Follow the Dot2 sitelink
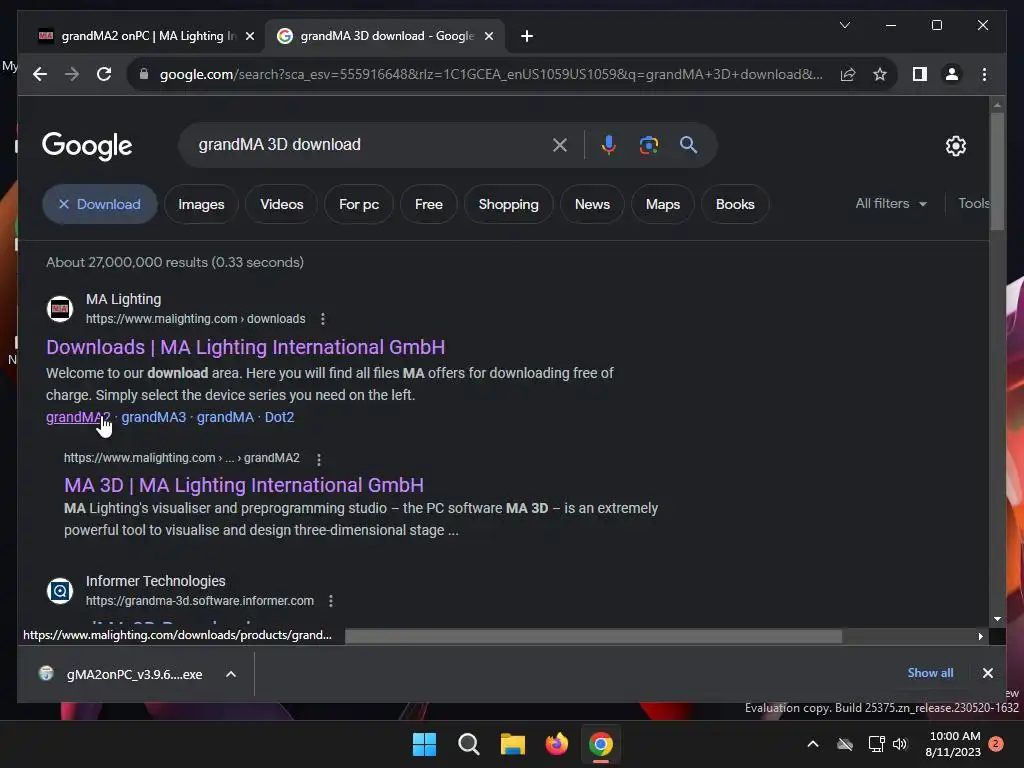The height and width of the screenshot is (768, 1024). point(280,417)
